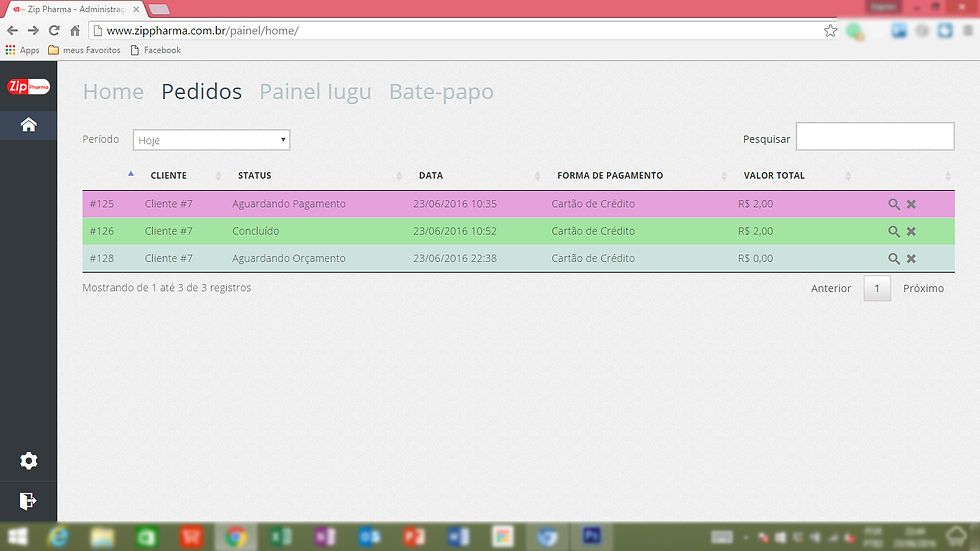Sort by FORMA DE PAGAMENTO column
Image resolution: width=980 pixels, height=551 pixels.
610,176
